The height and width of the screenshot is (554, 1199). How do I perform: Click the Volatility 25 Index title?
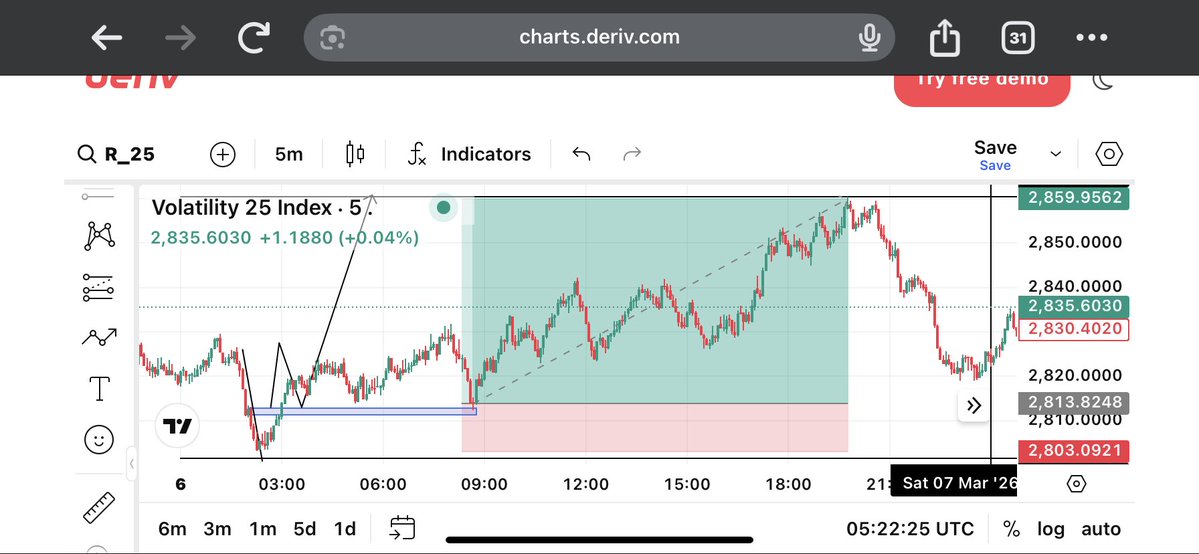click(x=264, y=207)
